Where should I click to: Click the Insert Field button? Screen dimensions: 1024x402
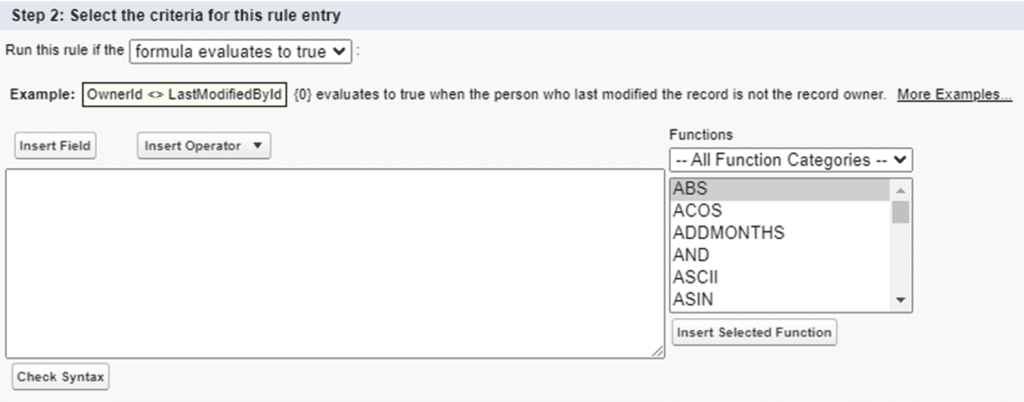pyautogui.click(x=56, y=146)
